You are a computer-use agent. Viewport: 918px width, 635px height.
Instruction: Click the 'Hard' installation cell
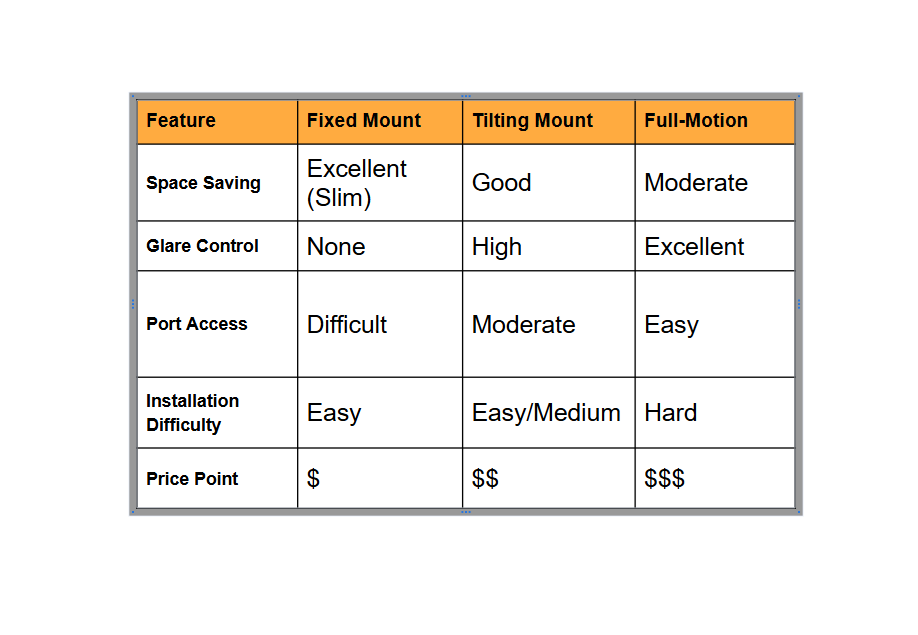pos(715,413)
